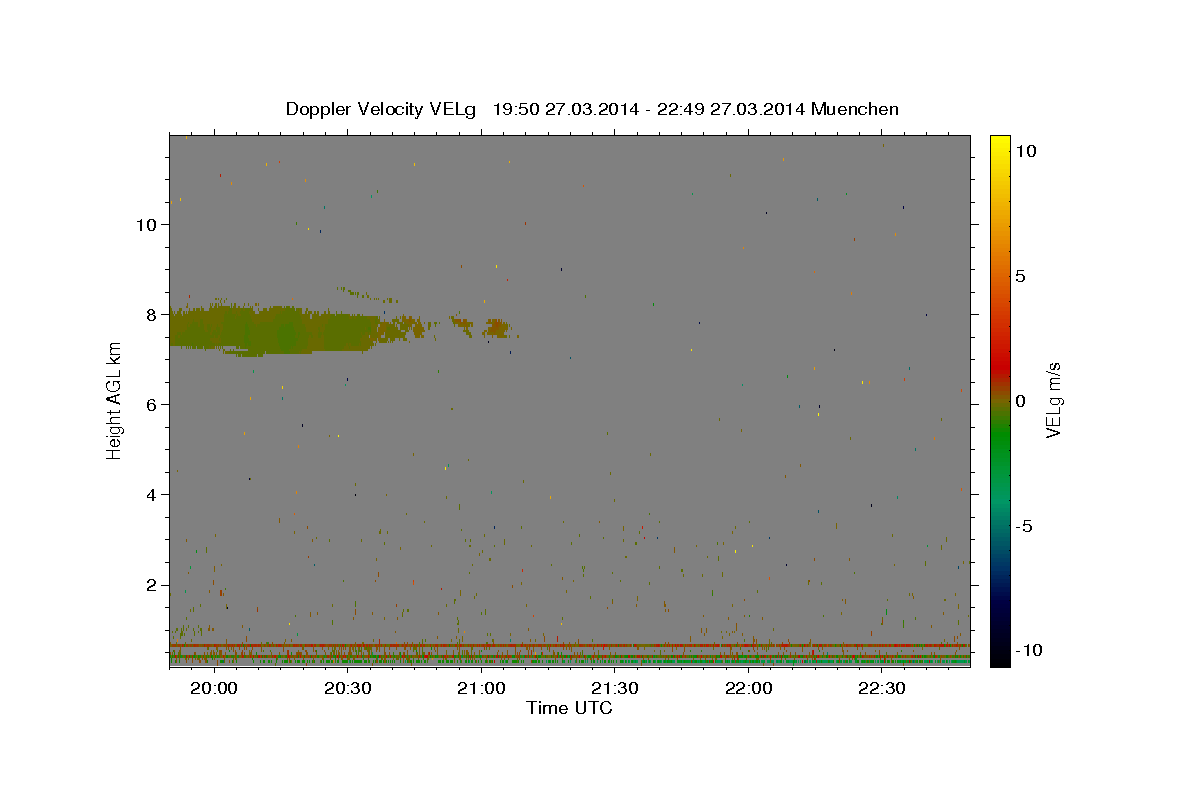Click the colorbar value 0
Screen dimensions: 1200x800
coord(1021,400)
